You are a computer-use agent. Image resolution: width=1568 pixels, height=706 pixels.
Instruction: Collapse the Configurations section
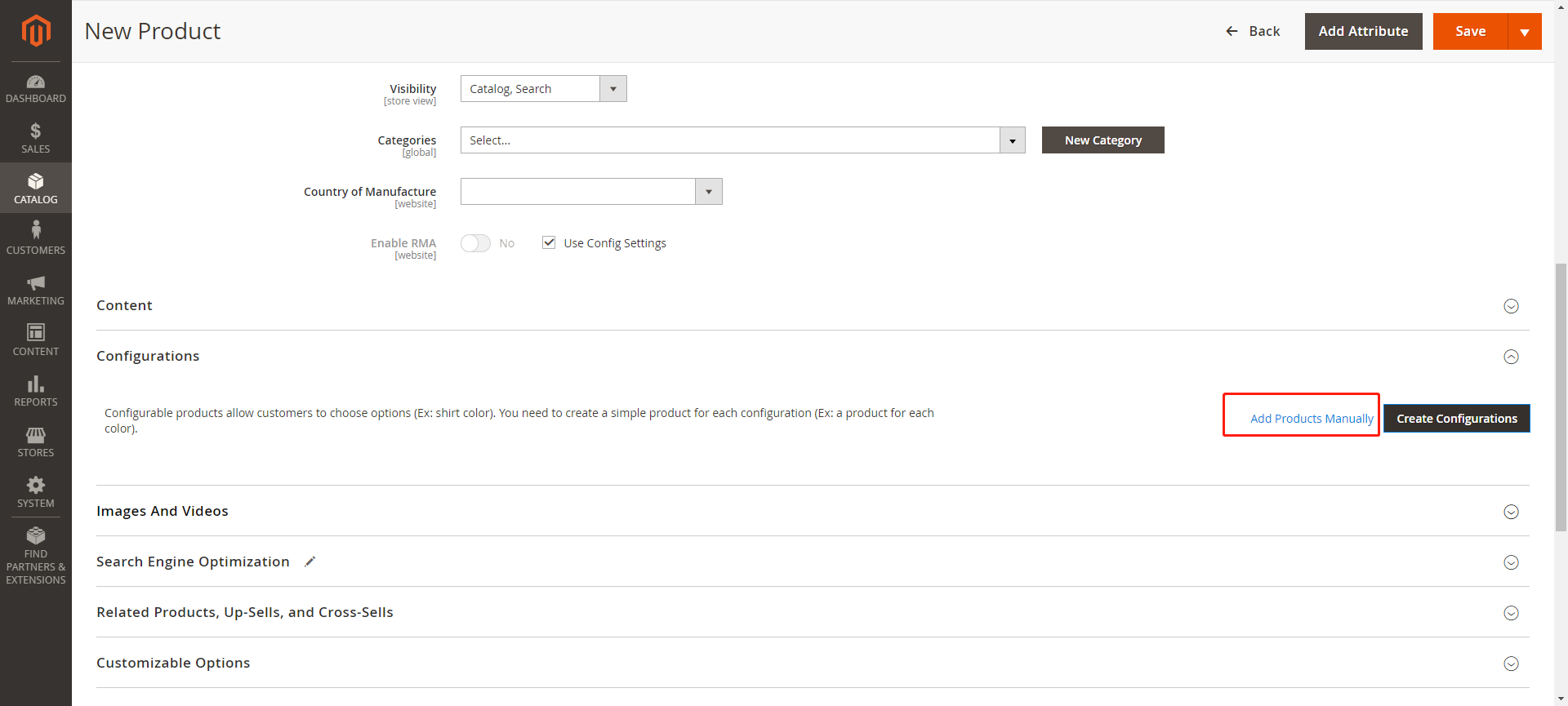click(1511, 357)
